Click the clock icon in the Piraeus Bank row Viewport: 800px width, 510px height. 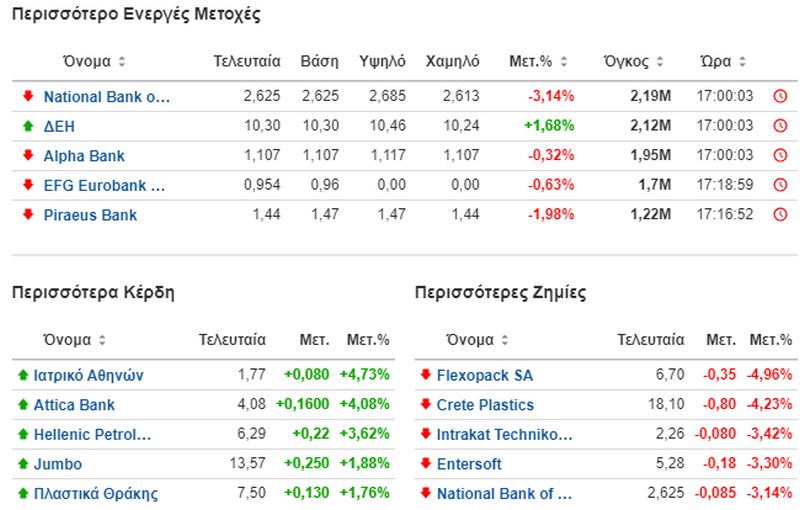(x=780, y=214)
